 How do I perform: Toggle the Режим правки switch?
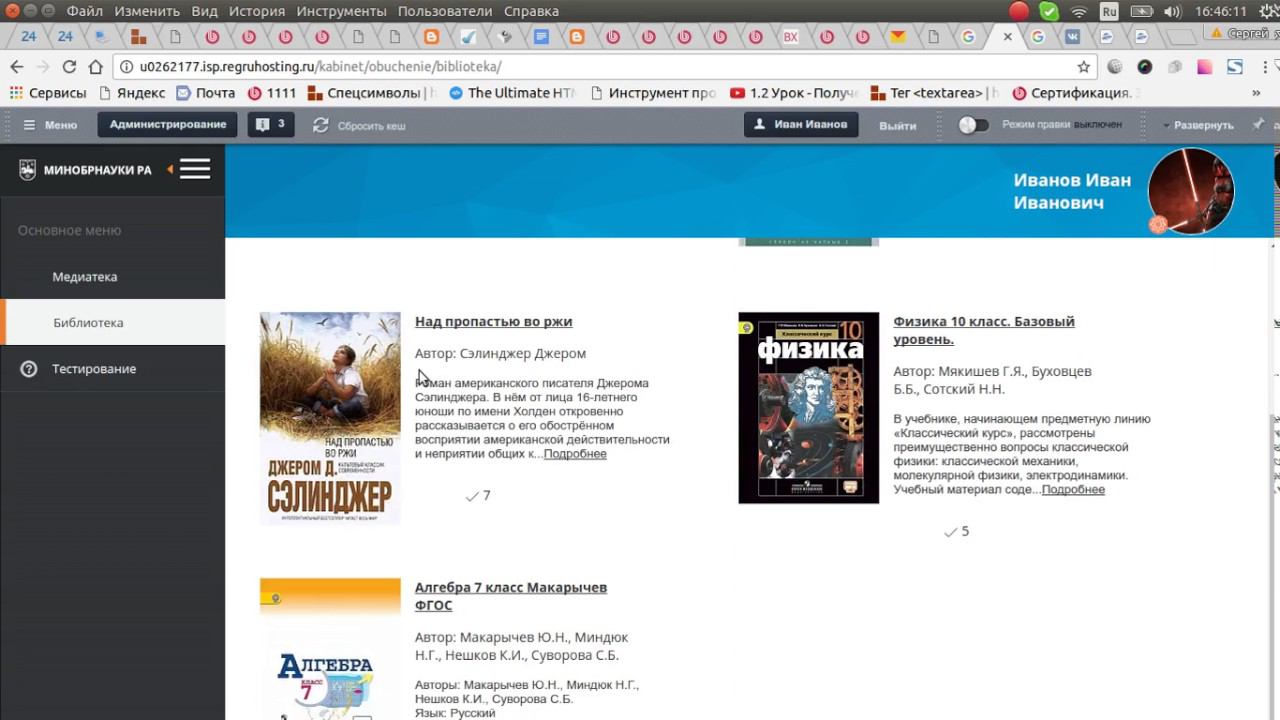click(973, 125)
